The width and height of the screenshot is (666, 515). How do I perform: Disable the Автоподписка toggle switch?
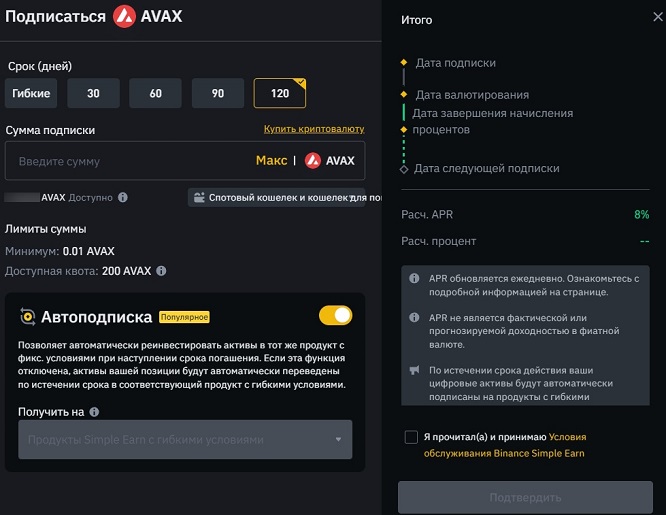click(335, 316)
